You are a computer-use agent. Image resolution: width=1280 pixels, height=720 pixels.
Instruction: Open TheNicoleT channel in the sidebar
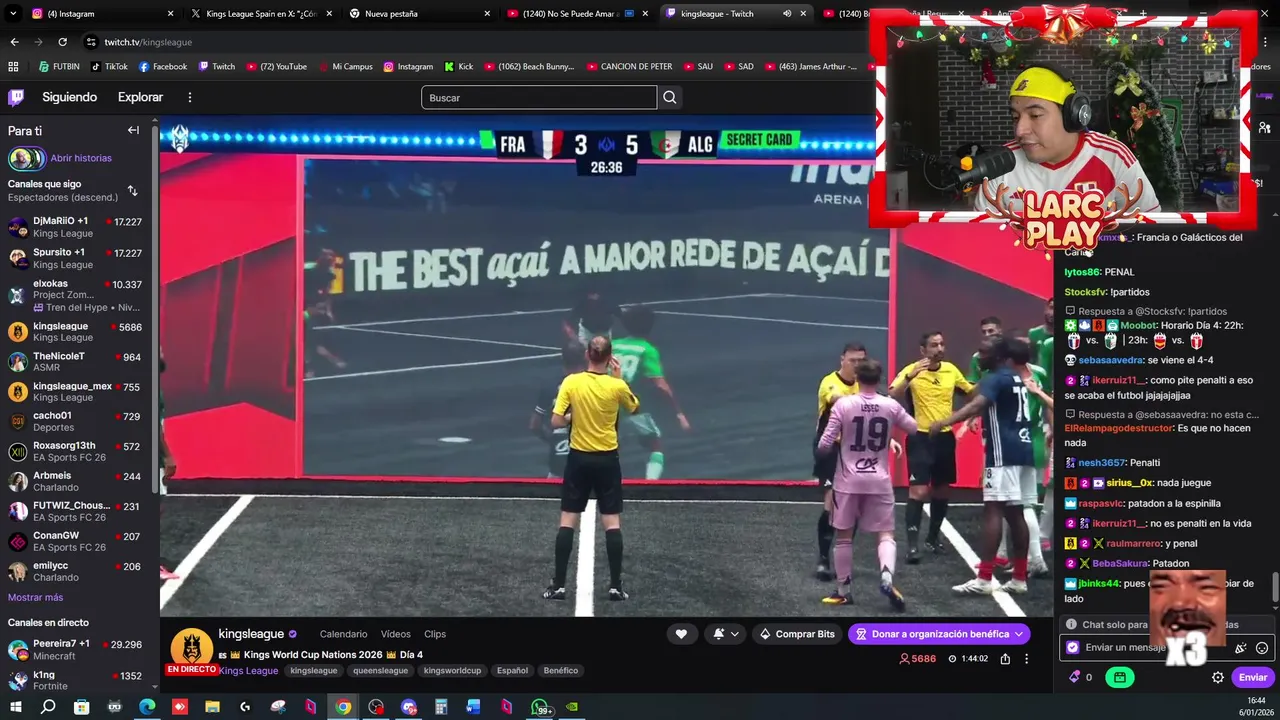(x=77, y=362)
